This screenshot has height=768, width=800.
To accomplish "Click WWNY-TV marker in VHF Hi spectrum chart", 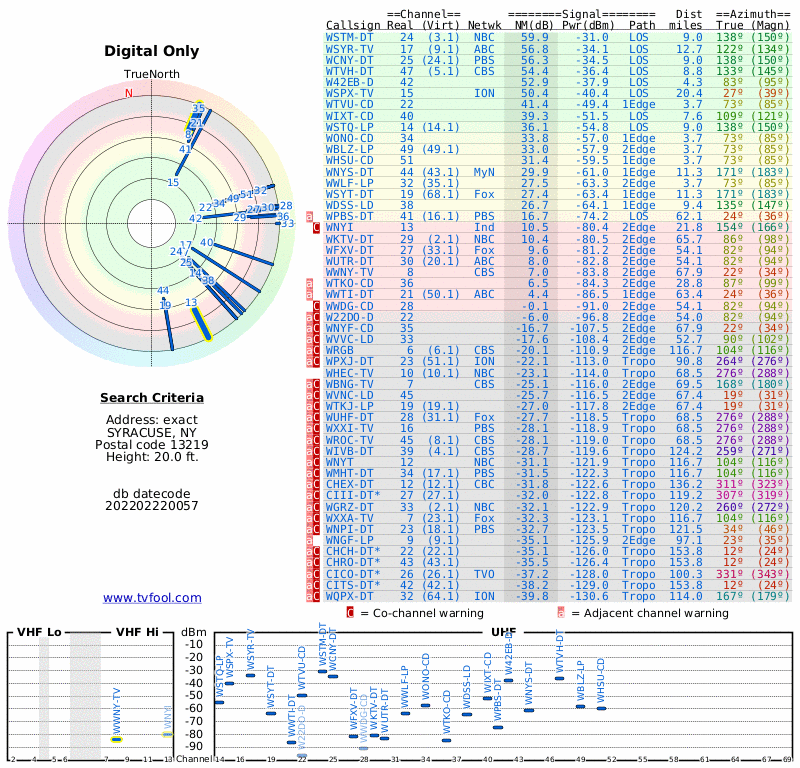I will [117, 739].
